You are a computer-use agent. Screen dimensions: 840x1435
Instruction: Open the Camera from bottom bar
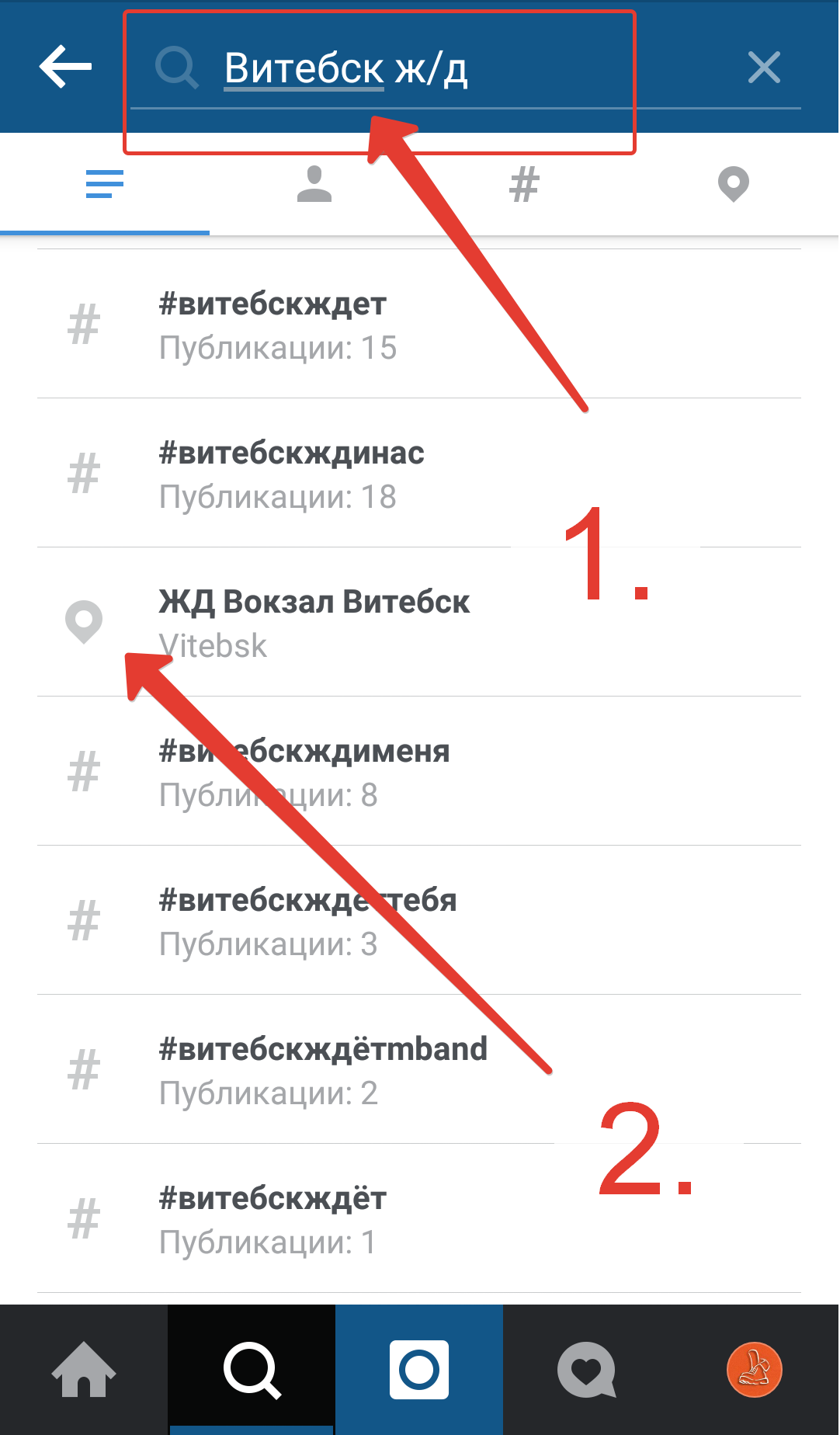point(419,1370)
